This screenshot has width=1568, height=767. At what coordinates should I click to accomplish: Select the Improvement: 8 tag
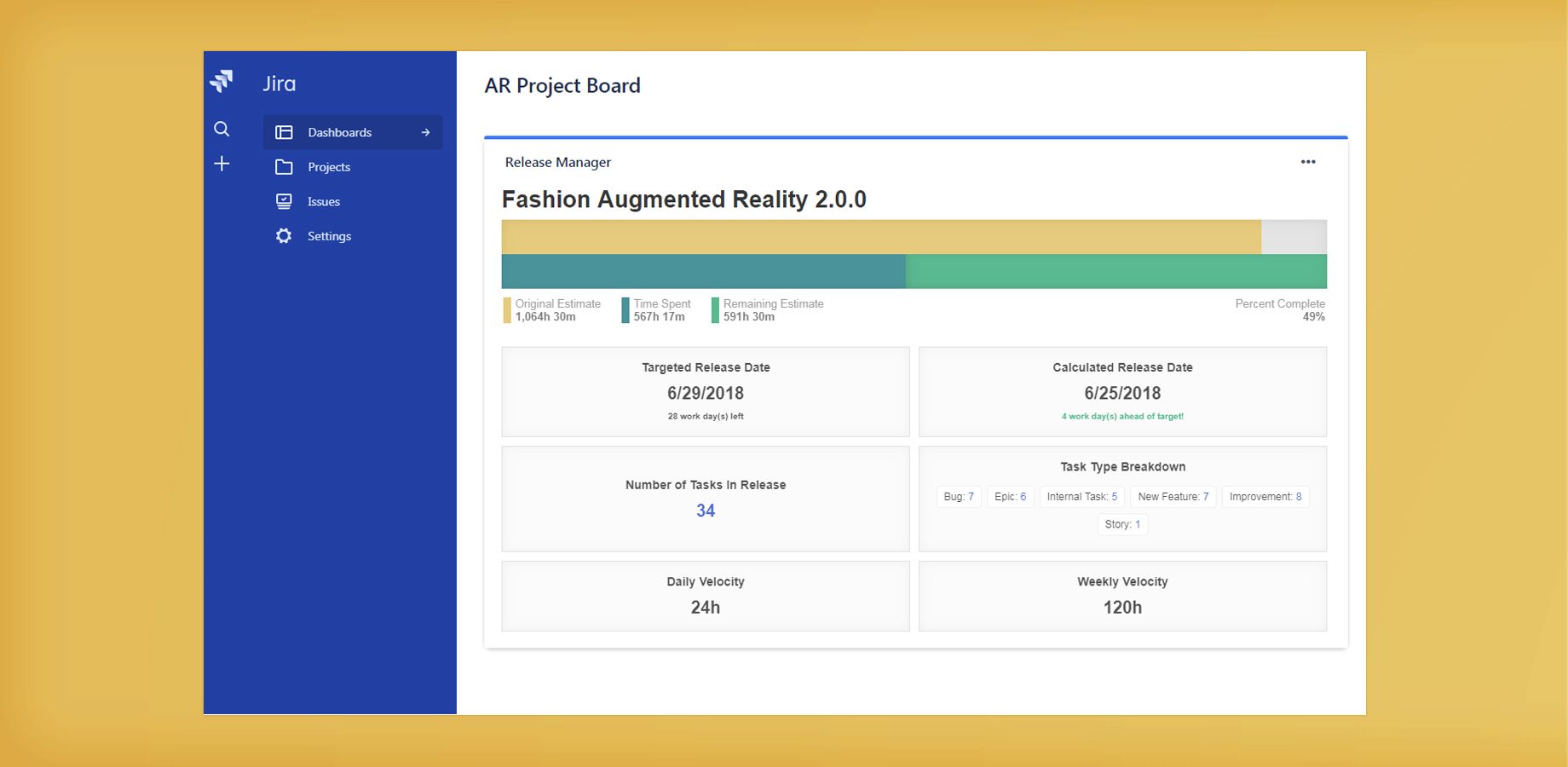(1265, 497)
